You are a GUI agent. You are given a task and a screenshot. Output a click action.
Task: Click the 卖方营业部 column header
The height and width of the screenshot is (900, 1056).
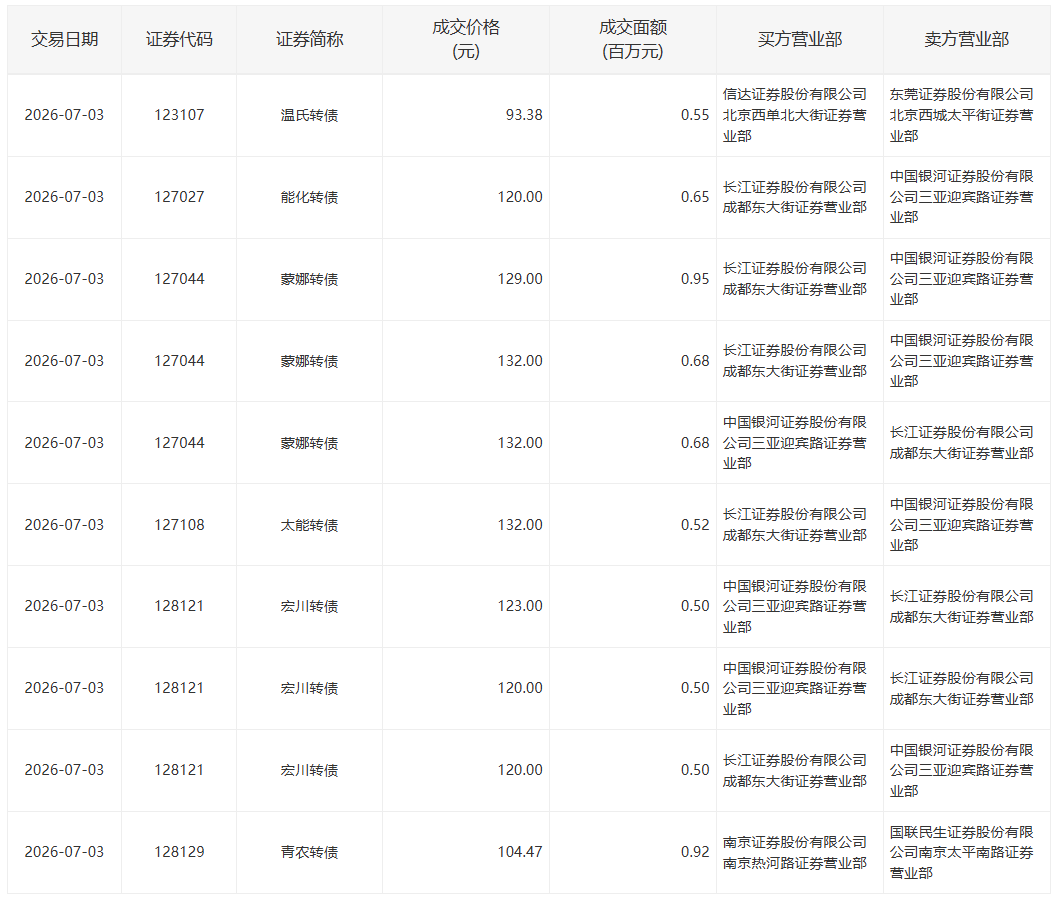pos(967,40)
